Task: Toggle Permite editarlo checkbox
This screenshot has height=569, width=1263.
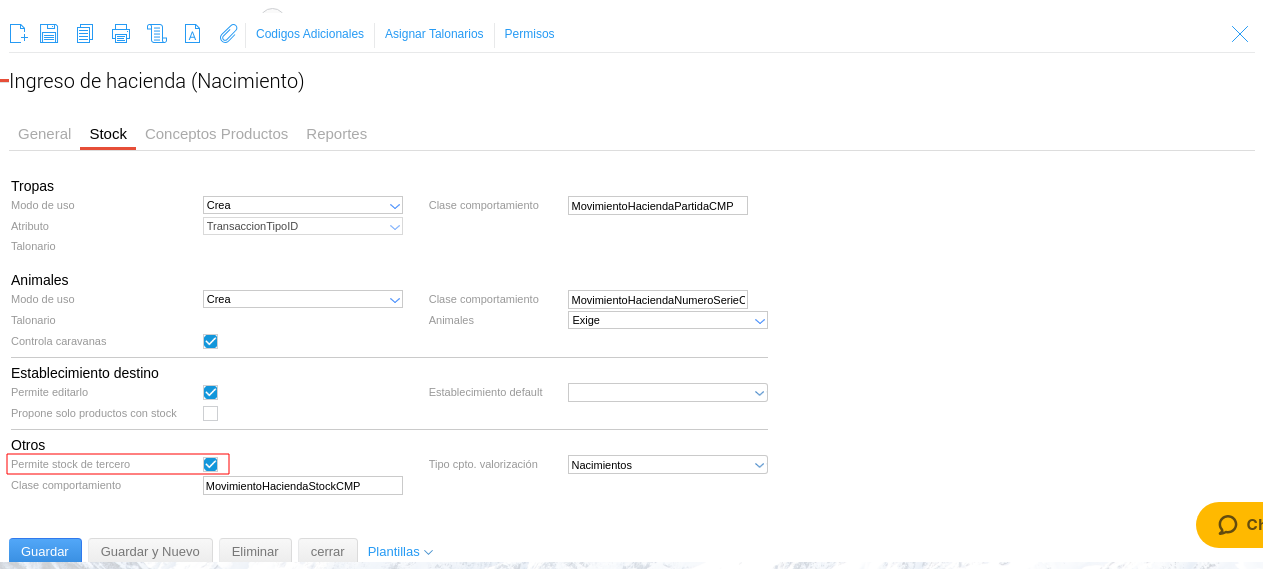Action: click(210, 392)
